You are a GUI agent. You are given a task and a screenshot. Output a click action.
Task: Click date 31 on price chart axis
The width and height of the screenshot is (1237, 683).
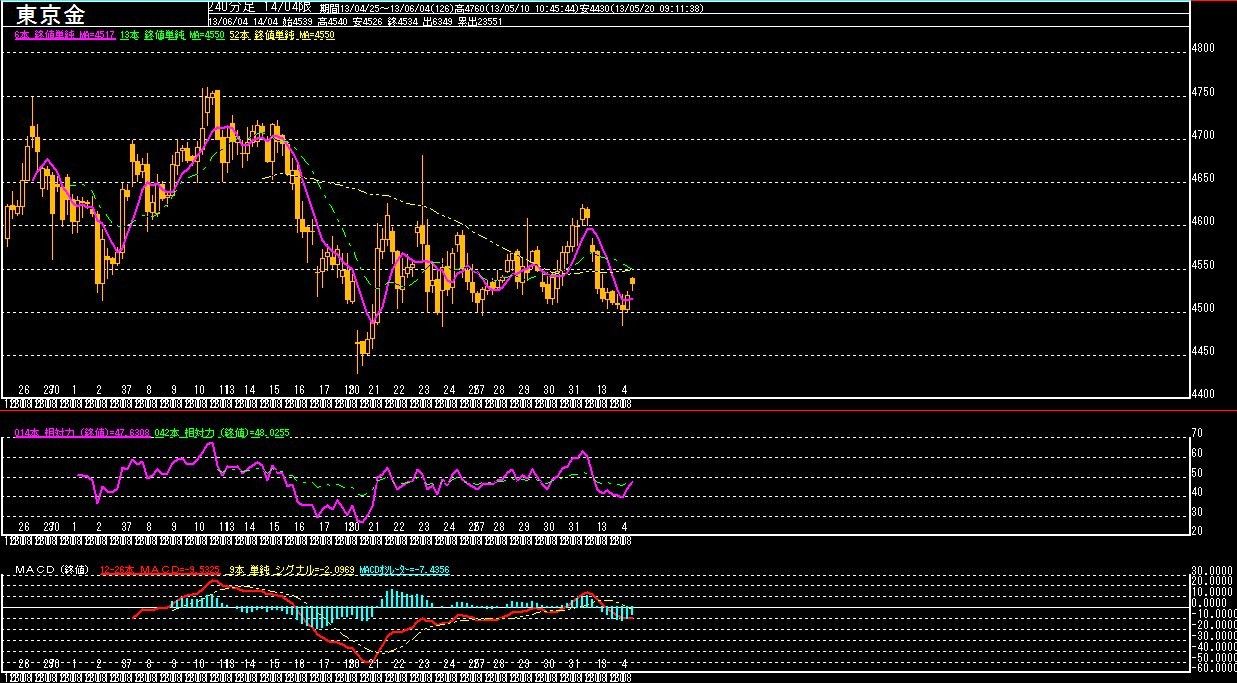tap(574, 389)
